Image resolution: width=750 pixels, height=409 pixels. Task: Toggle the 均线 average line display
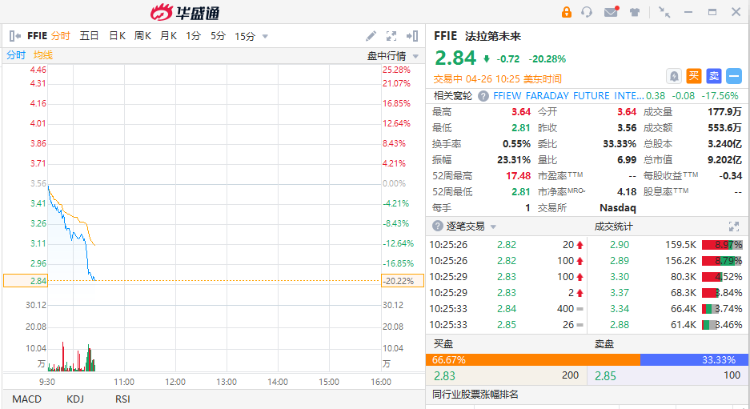point(43,55)
